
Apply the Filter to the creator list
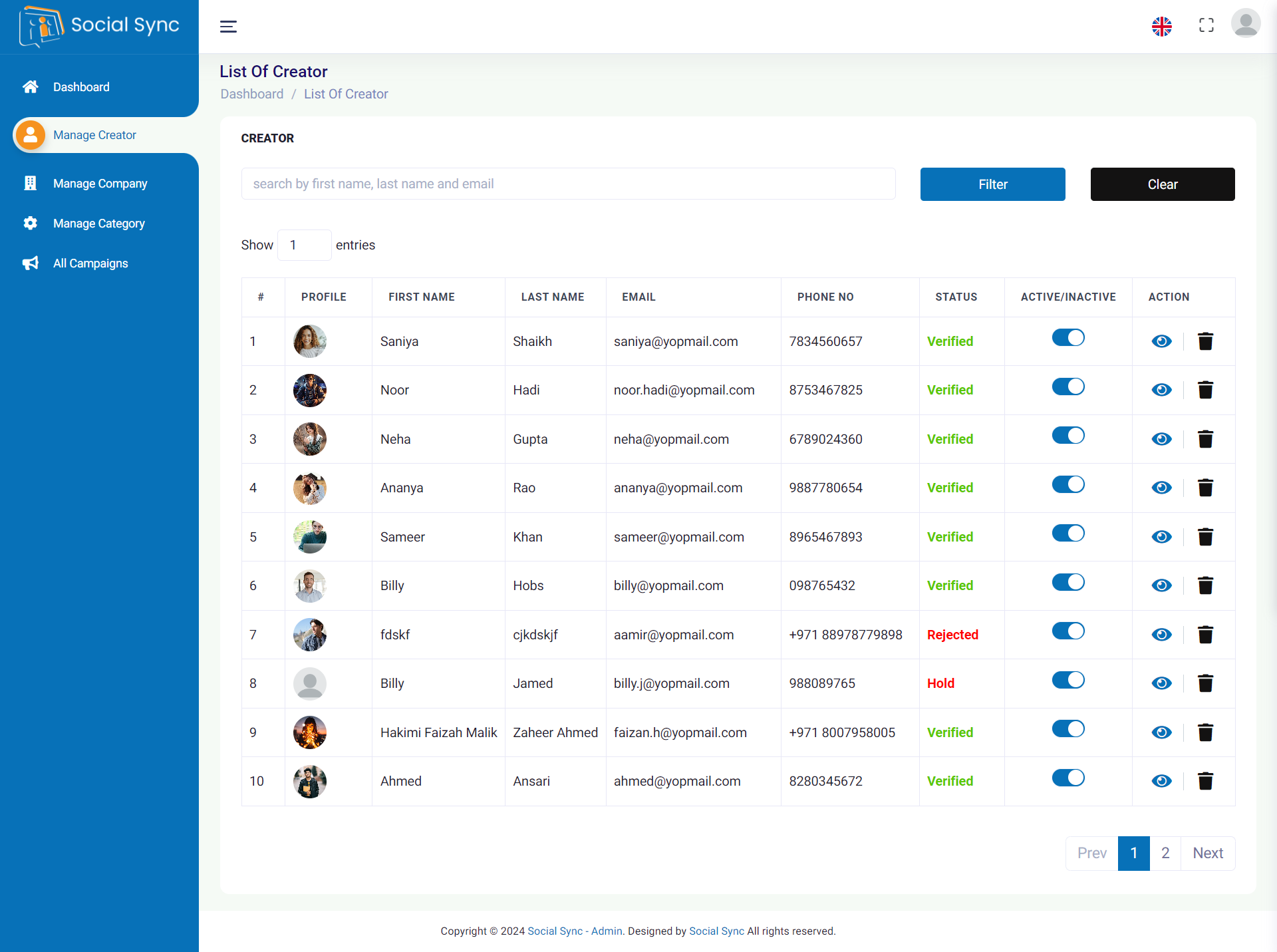pyautogui.click(x=992, y=184)
